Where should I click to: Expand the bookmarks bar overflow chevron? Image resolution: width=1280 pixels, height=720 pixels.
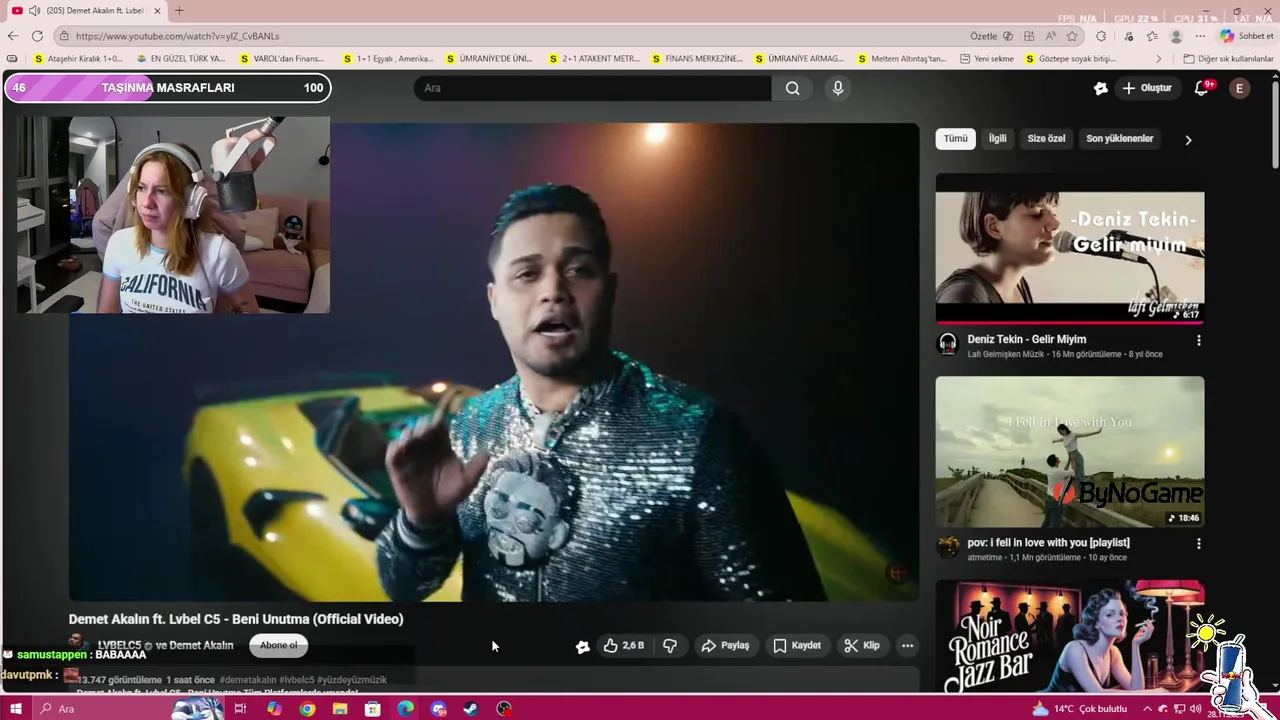tap(1159, 59)
